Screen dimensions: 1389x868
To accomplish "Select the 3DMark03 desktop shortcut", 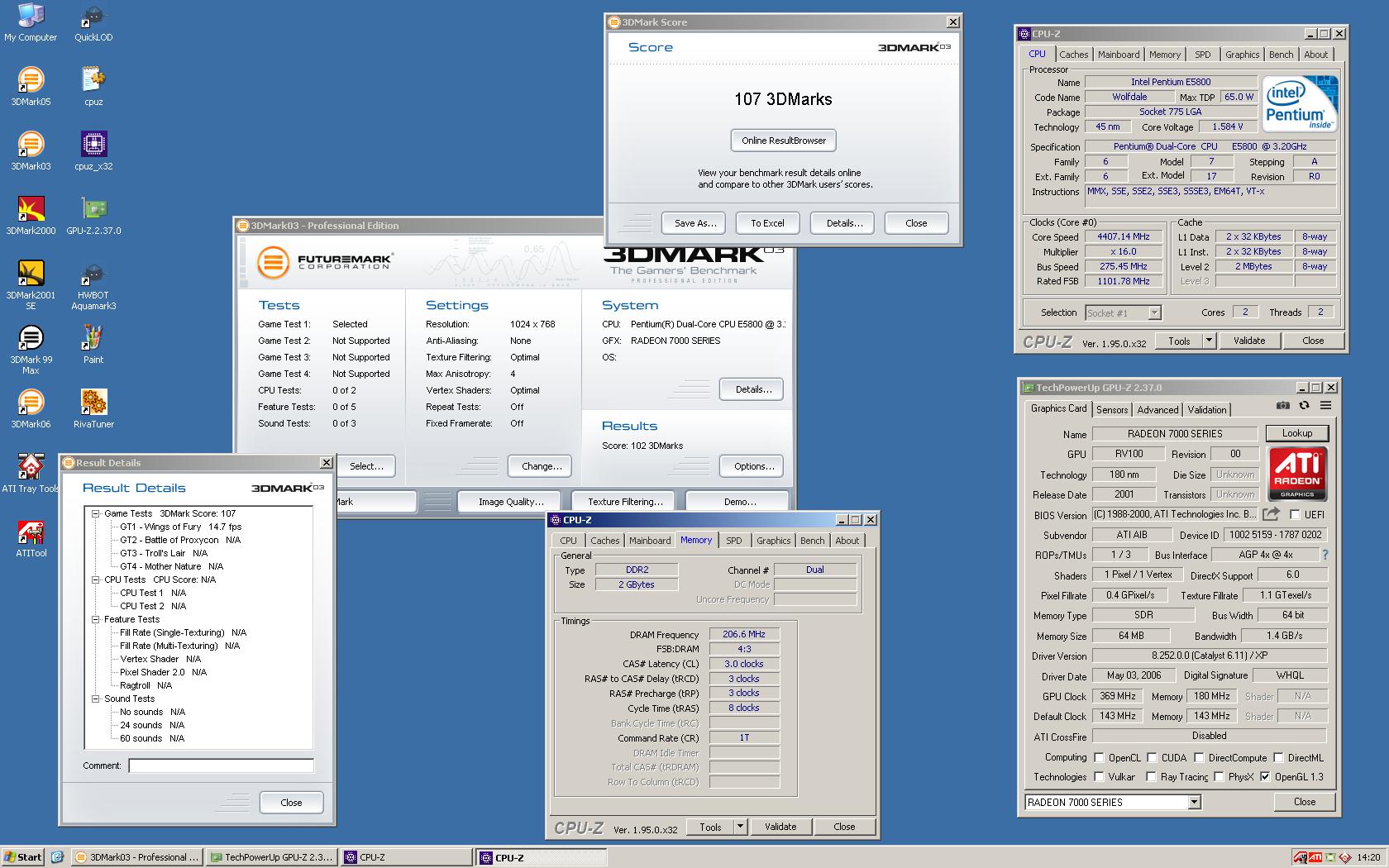I will pyautogui.click(x=31, y=151).
